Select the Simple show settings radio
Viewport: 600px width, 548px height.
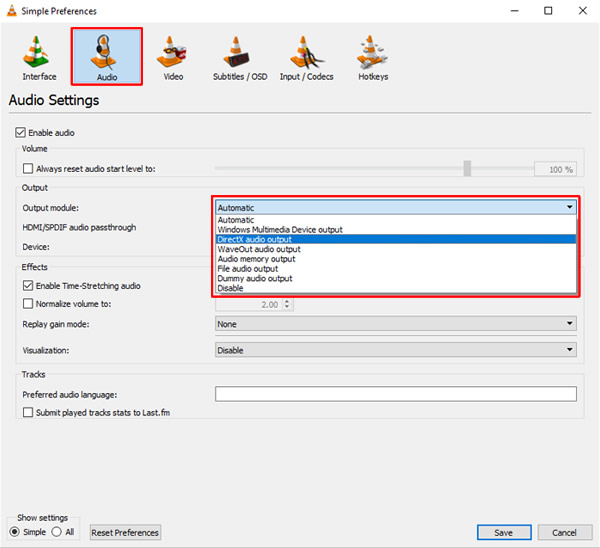(x=15, y=532)
